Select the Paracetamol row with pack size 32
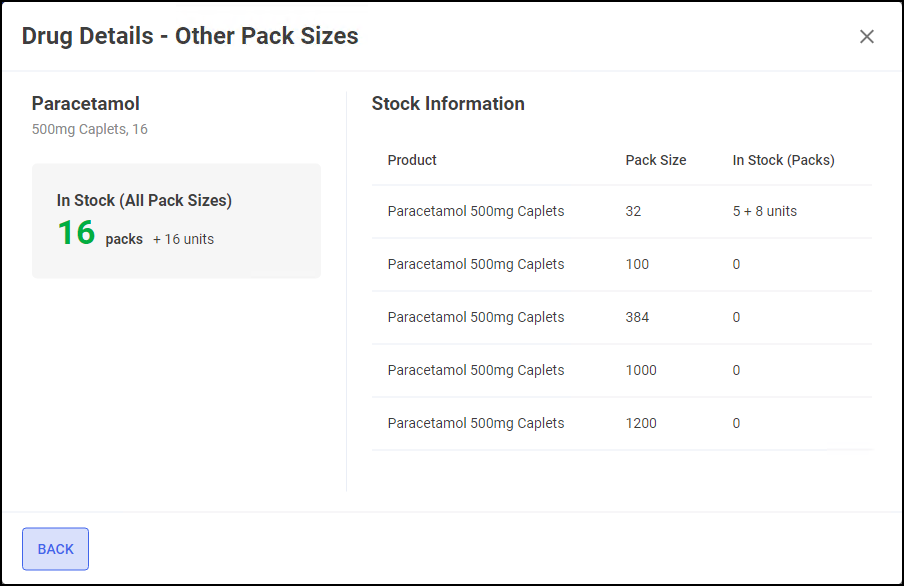 [476, 211]
